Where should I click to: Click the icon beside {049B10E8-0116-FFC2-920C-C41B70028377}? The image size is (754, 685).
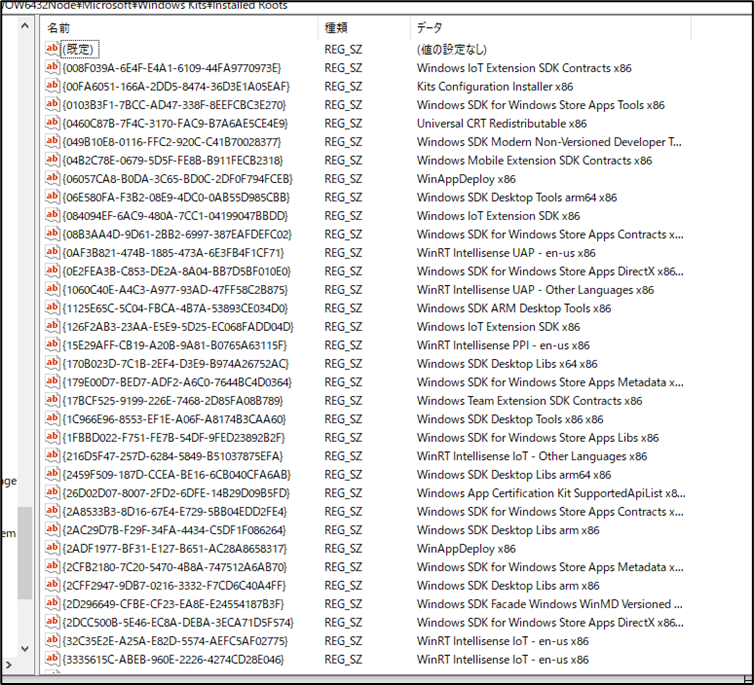pyautogui.click(x=52, y=141)
